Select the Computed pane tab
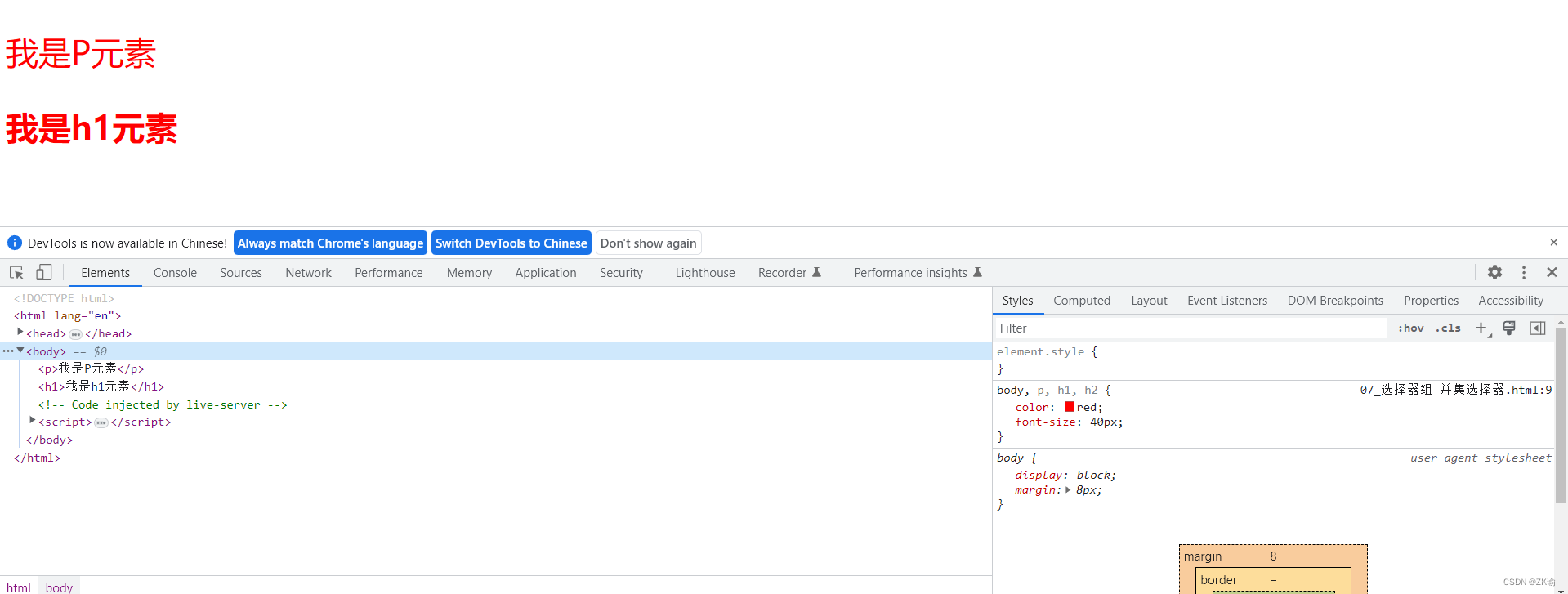The width and height of the screenshot is (1568, 594). pyautogui.click(x=1082, y=301)
